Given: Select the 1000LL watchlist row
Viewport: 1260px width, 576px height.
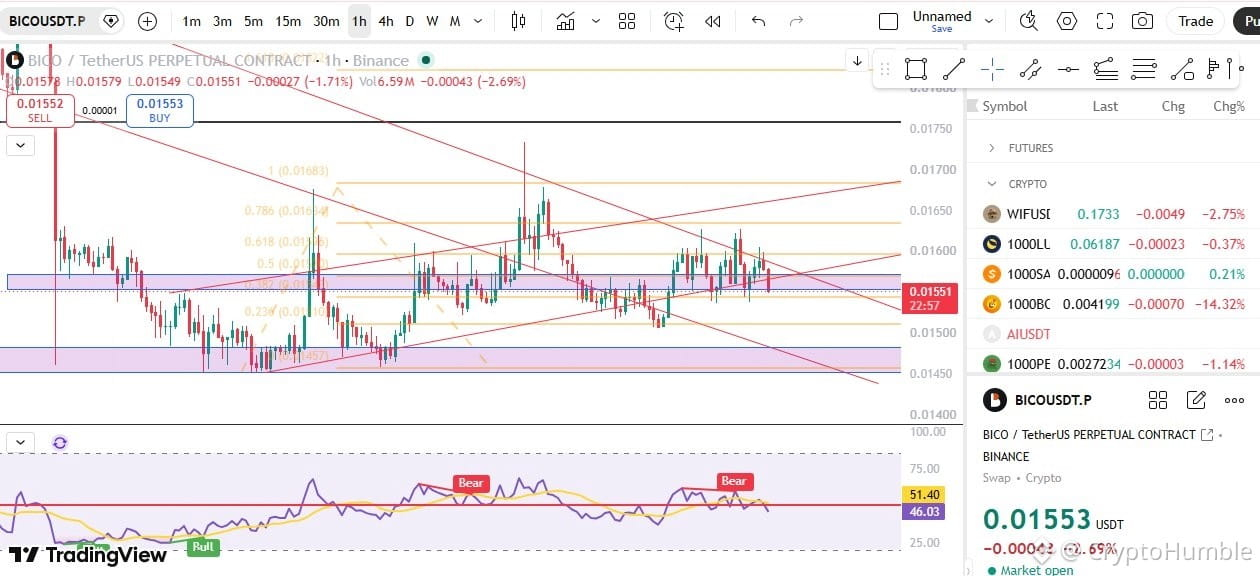Looking at the screenshot, I should [1113, 244].
